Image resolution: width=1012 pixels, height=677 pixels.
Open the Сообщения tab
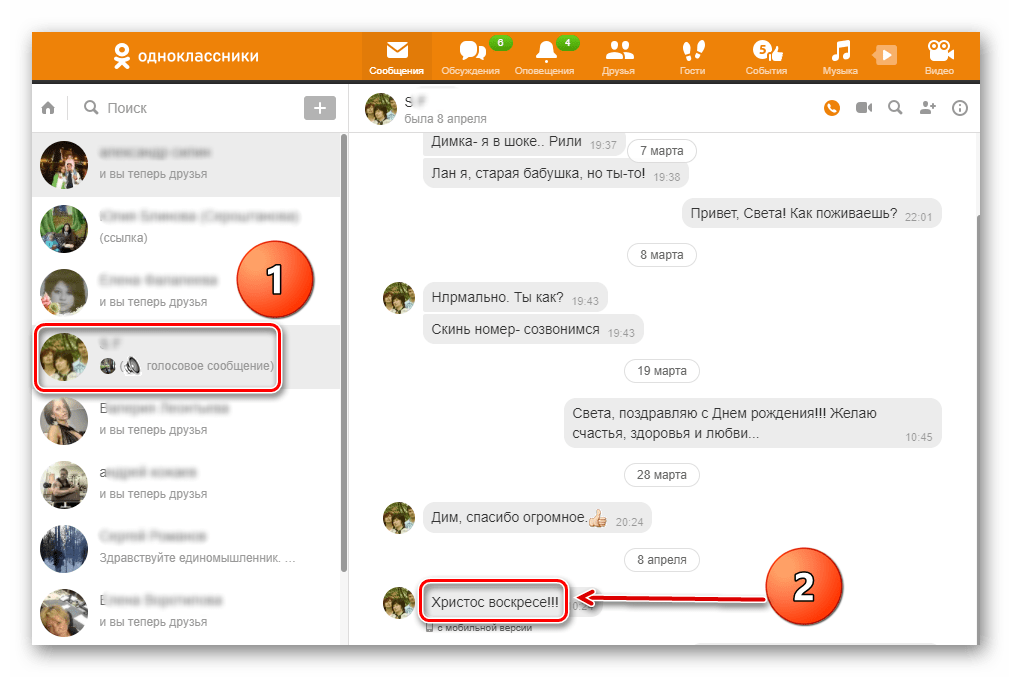point(396,57)
